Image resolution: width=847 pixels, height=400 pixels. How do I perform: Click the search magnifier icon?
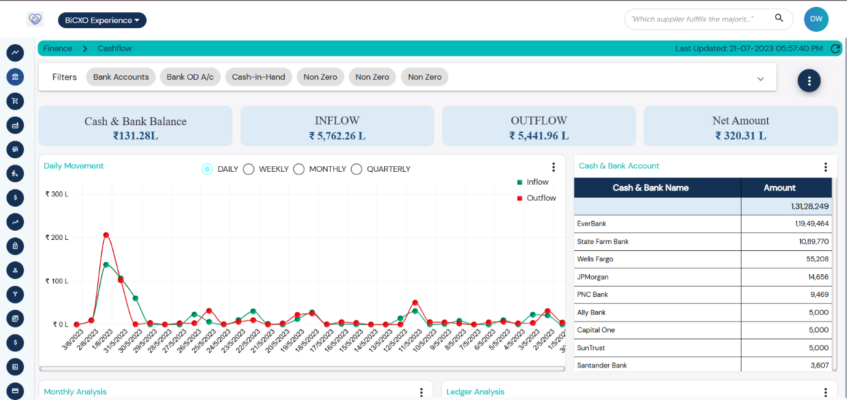[779, 18]
